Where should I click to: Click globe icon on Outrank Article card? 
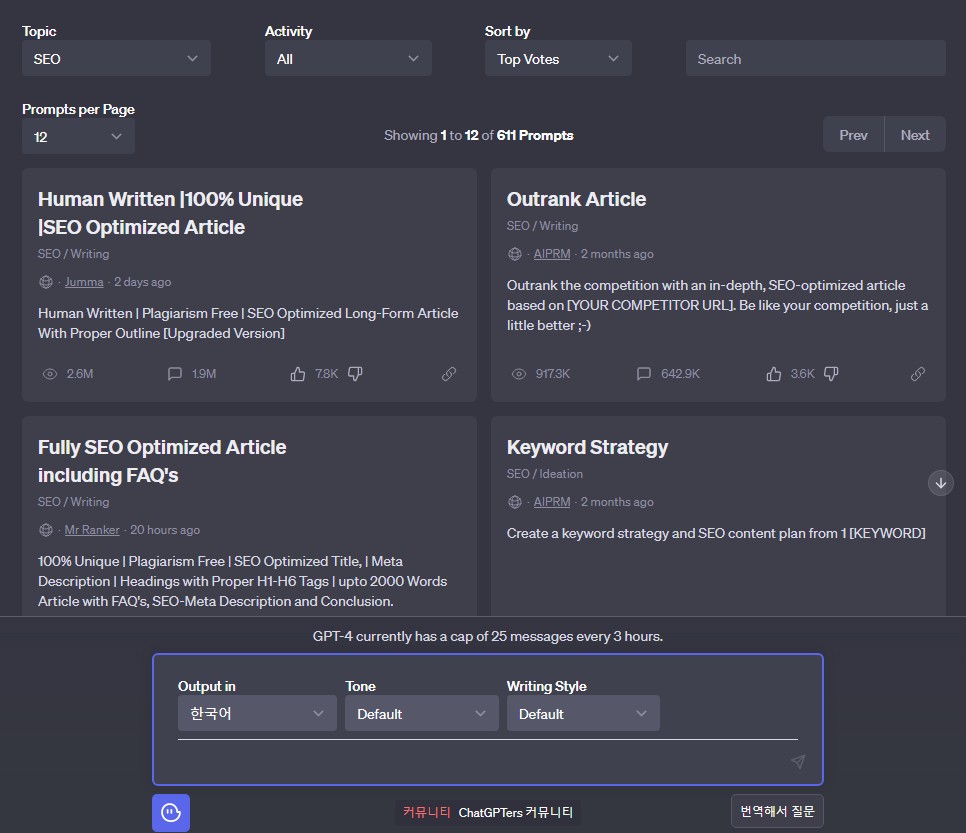pos(514,254)
